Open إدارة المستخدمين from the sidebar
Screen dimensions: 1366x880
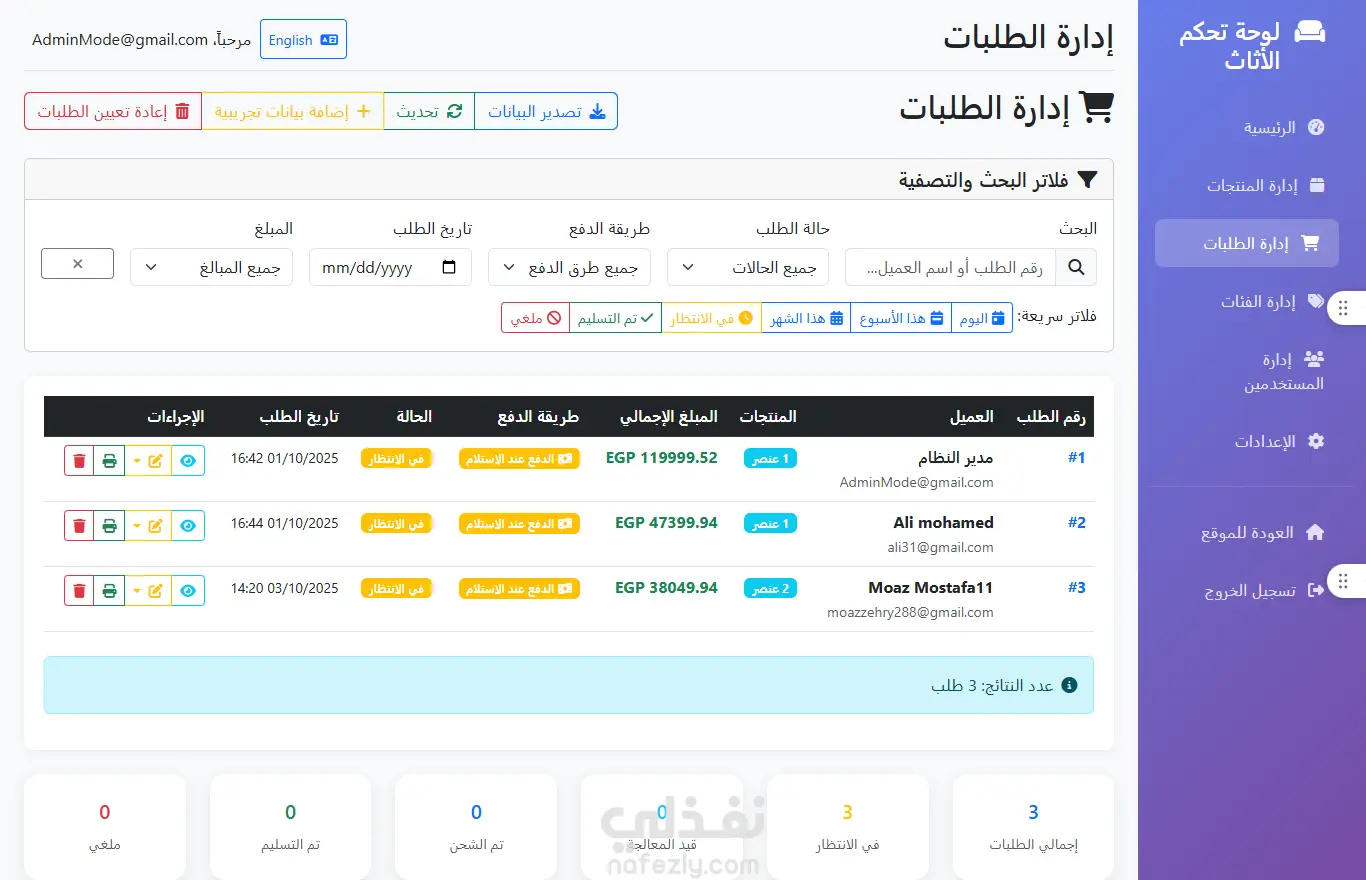click(1247, 371)
